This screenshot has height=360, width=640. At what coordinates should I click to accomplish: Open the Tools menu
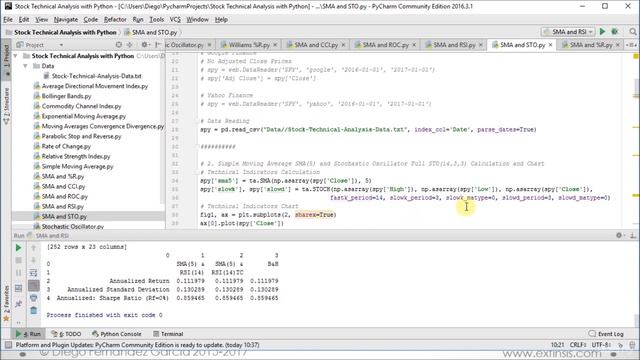pos(156,19)
